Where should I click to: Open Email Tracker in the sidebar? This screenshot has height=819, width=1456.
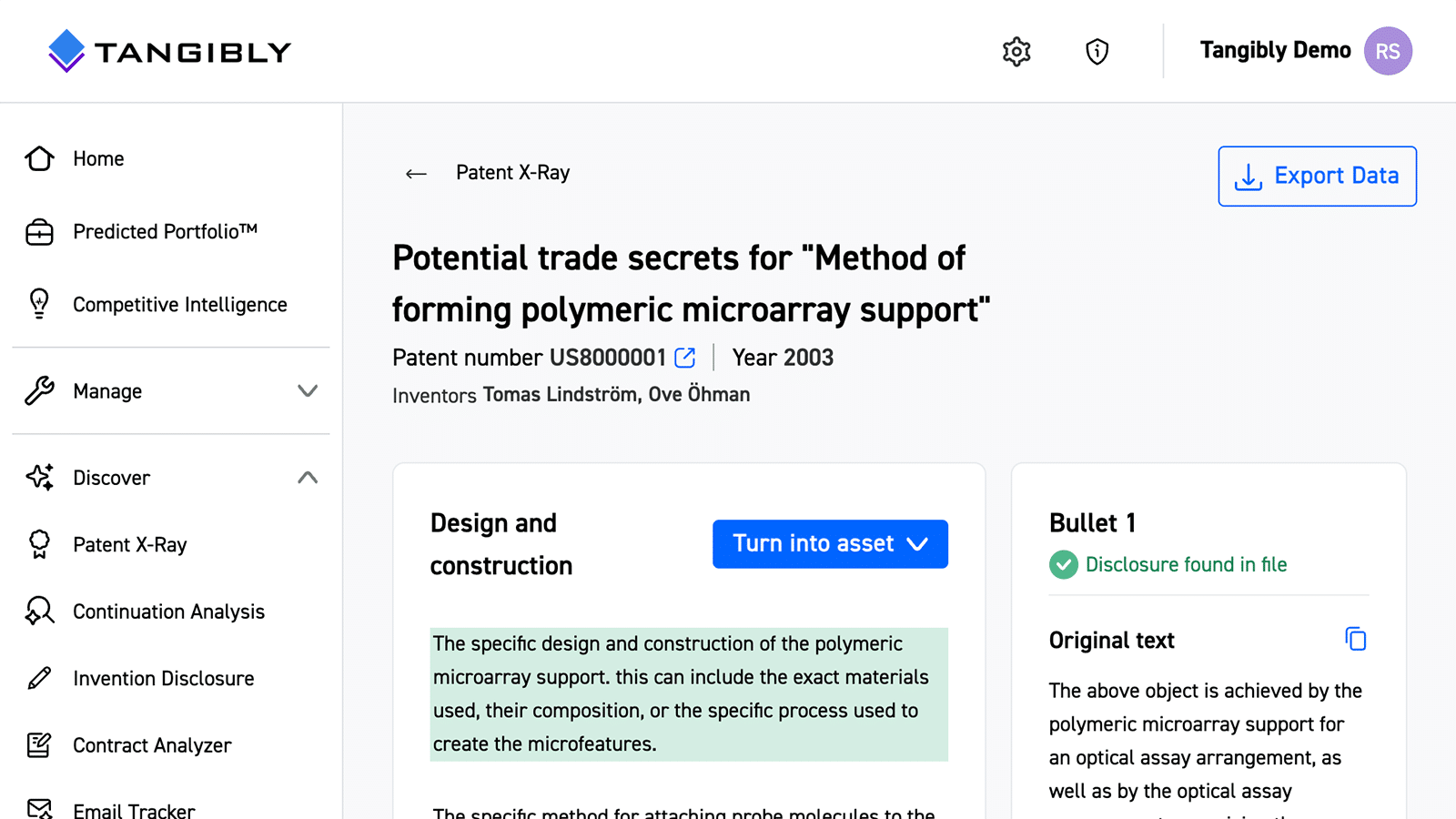tap(134, 810)
